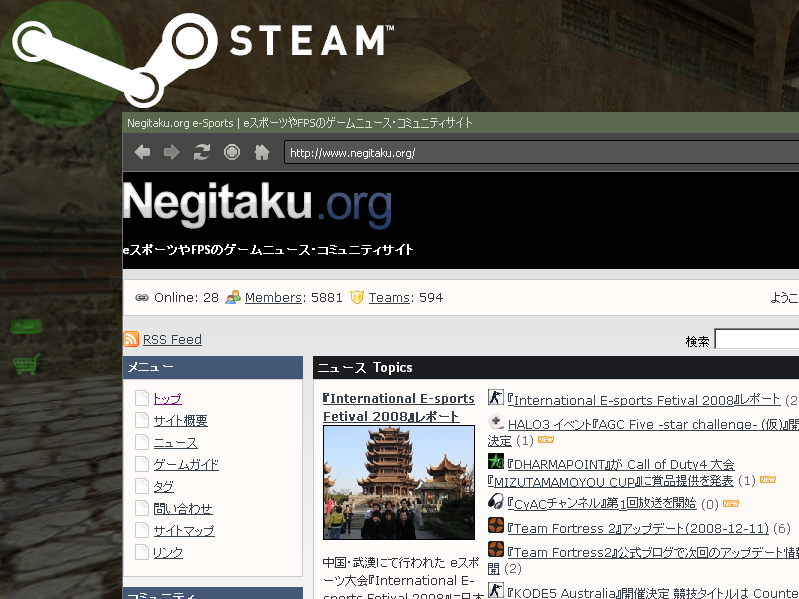The height and width of the screenshot is (599, 799).
Task: Click the pagoda group photo thumbnail
Action: tap(399, 482)
